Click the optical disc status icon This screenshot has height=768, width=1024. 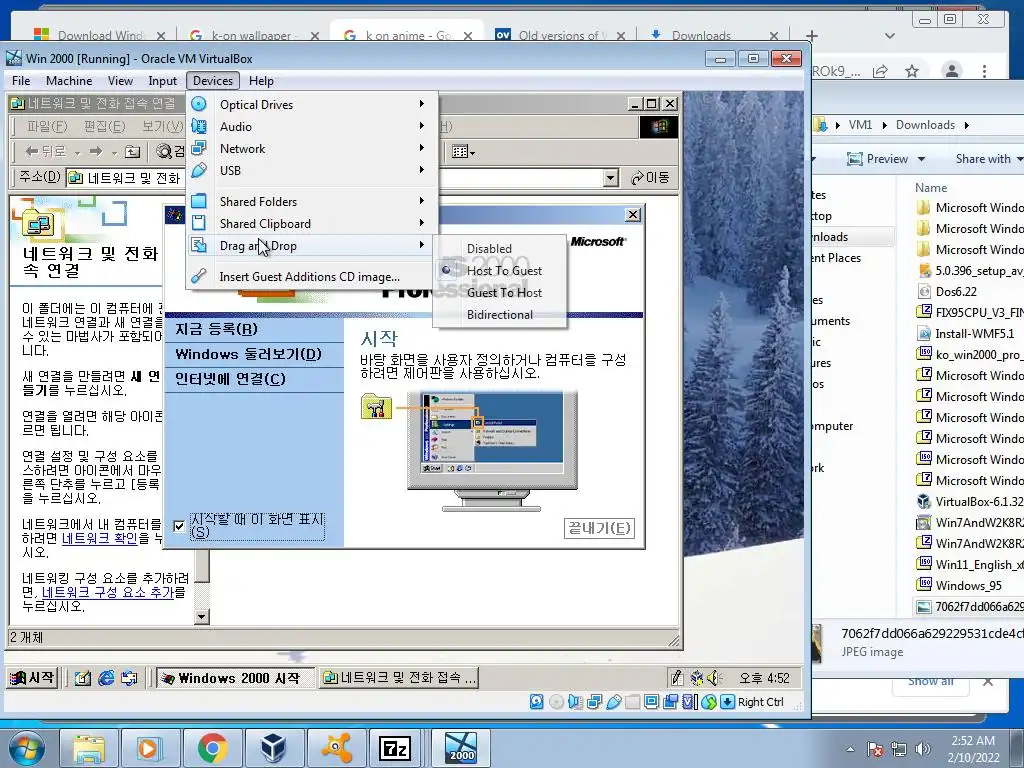pos(556,702)
